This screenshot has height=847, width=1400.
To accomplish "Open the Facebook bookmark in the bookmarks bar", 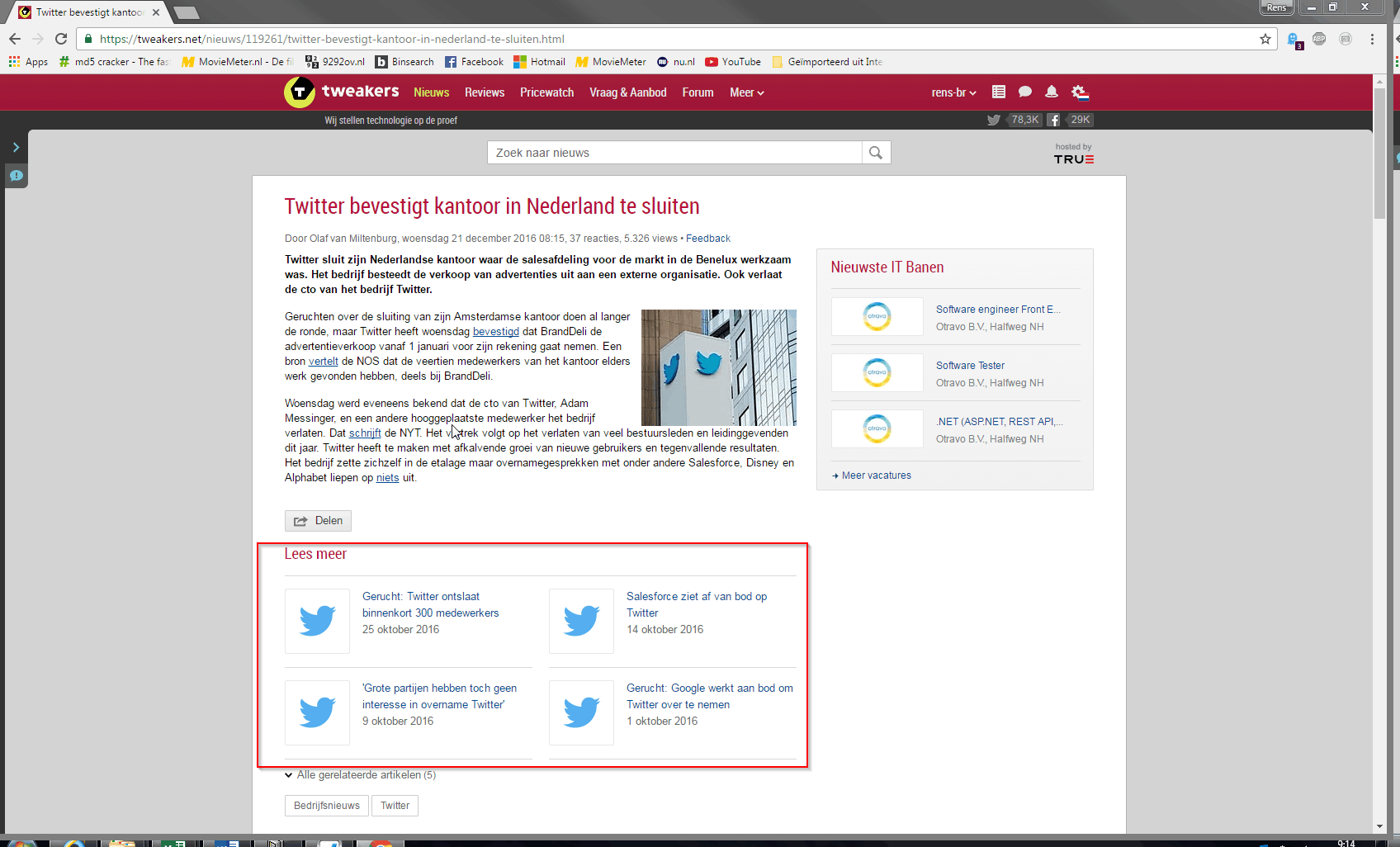I will click(474, 62).
